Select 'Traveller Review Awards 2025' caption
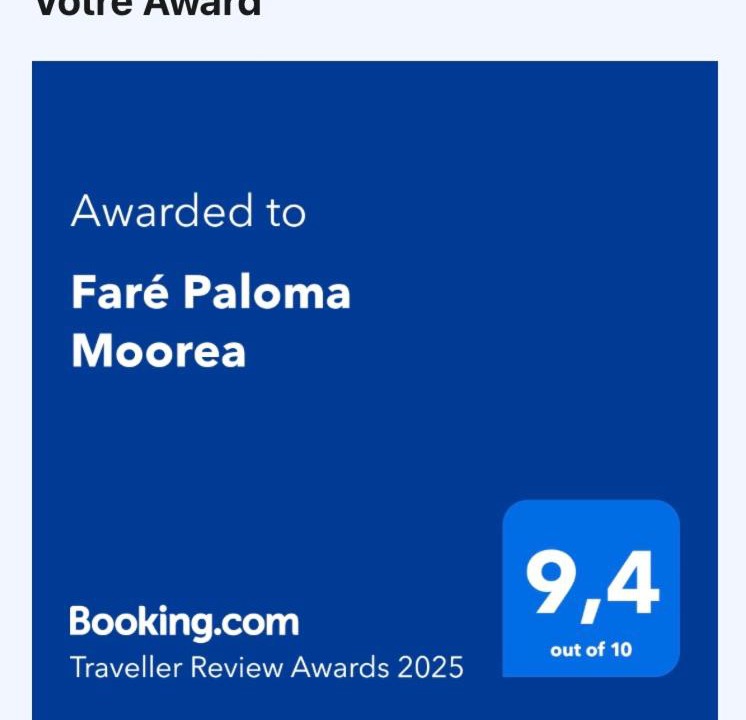The width and height of the screenshot is (746, 720). [266, 667]
